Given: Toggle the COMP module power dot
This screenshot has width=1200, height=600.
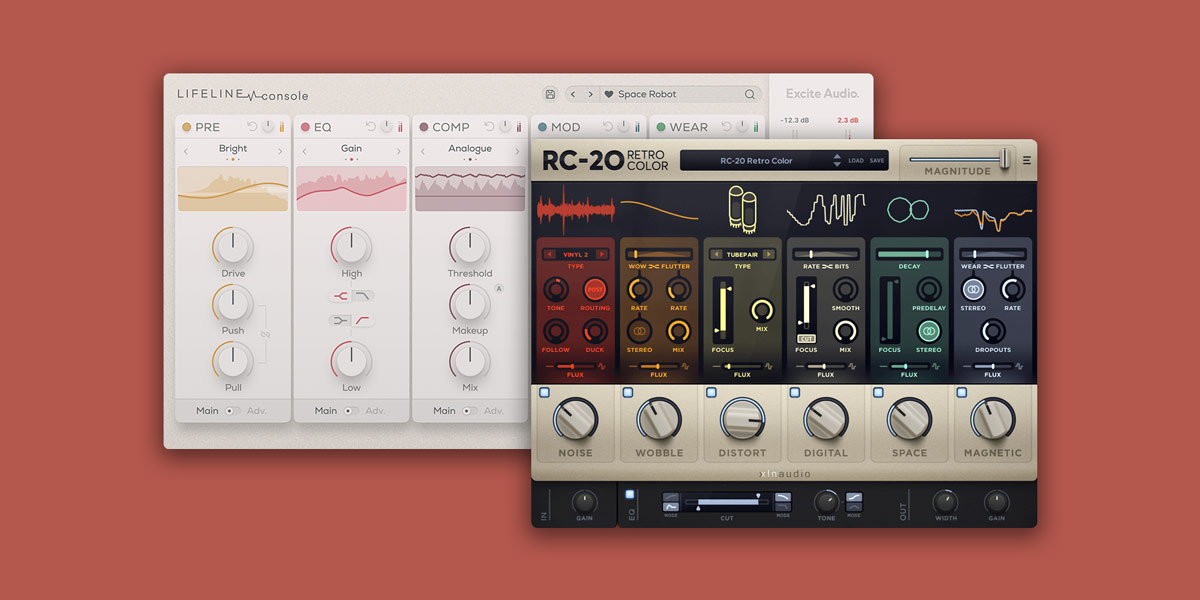Looking at the screenshot, I should pos(424,127).
